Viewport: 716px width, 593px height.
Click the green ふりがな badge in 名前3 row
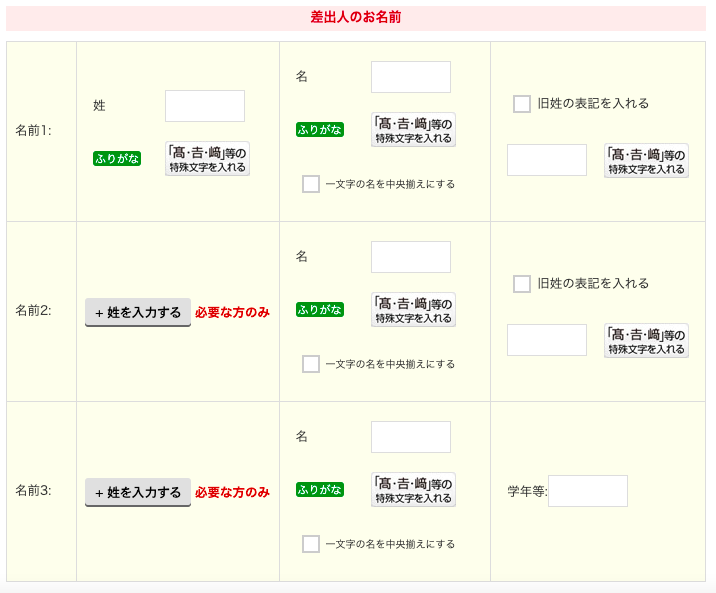click(x=319, y=490)
